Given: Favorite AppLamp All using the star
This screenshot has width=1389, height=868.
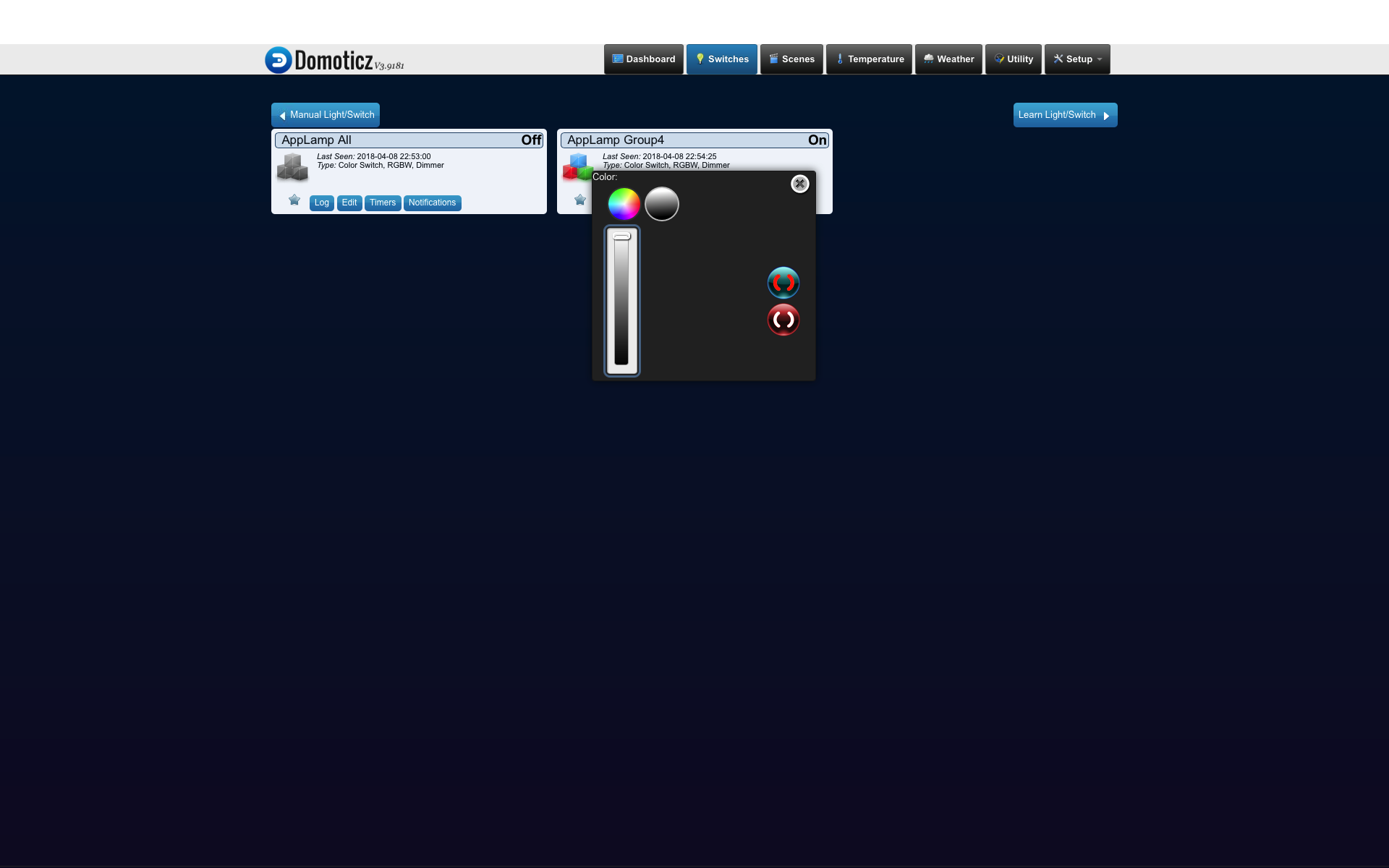Looking at the screenshot, I should pyautogui.click(x=294, y=200).
